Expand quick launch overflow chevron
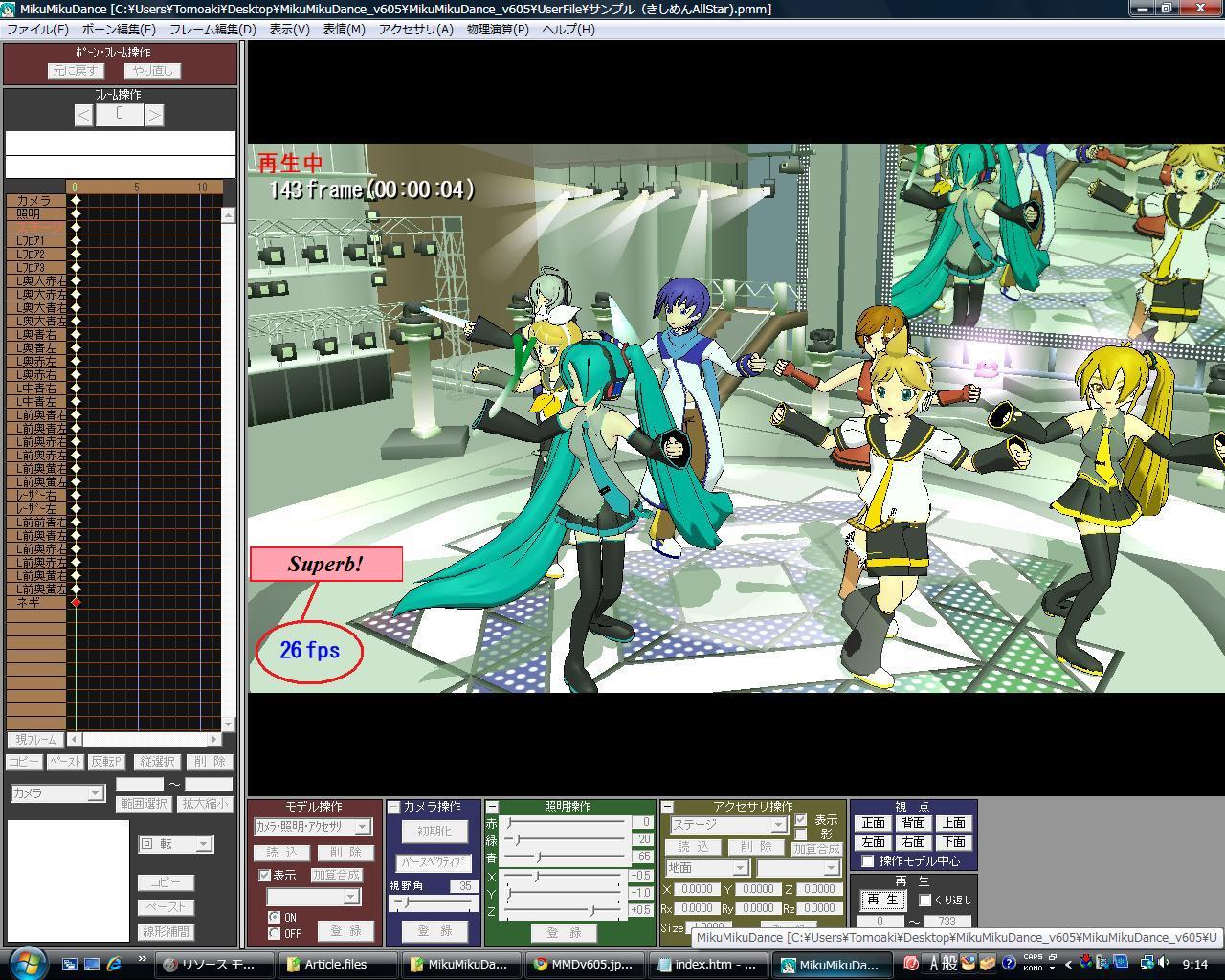This screenshot has width=1225, height=980. (x=143, y=959)
